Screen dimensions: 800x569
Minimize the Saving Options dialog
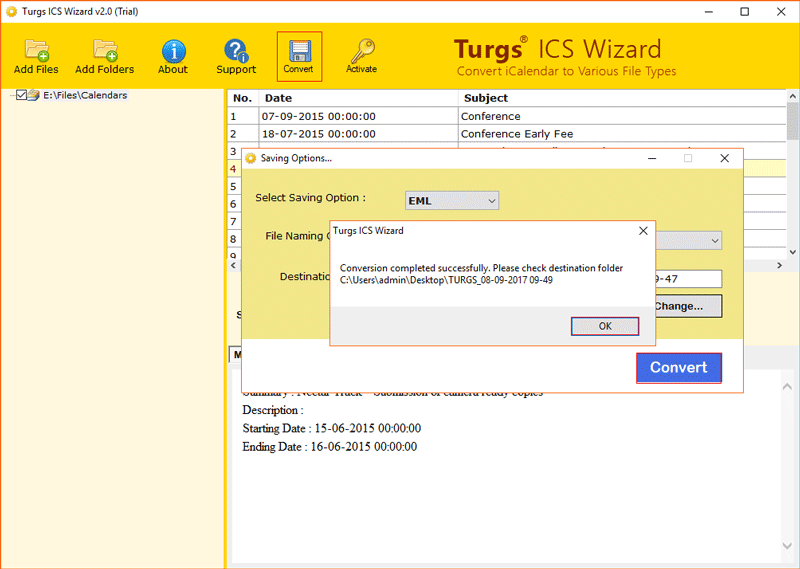pyautogui.click(x=652, y=158)
